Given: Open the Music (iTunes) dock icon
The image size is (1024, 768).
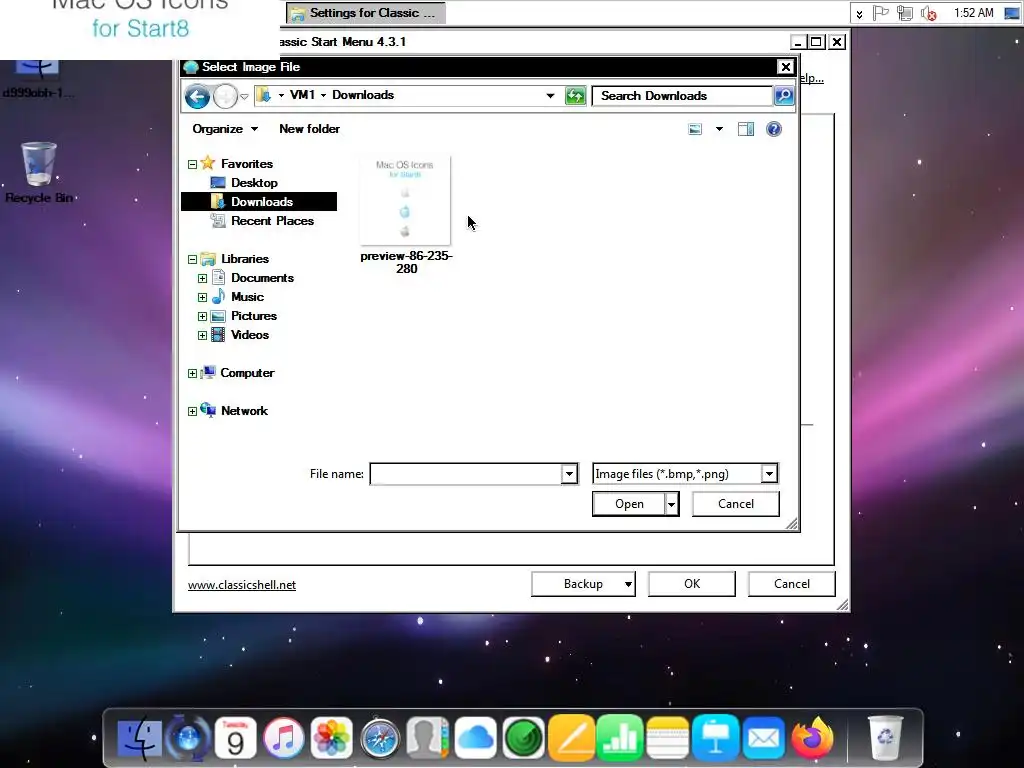Looking at the screenshot, I should tap(283, 739).
